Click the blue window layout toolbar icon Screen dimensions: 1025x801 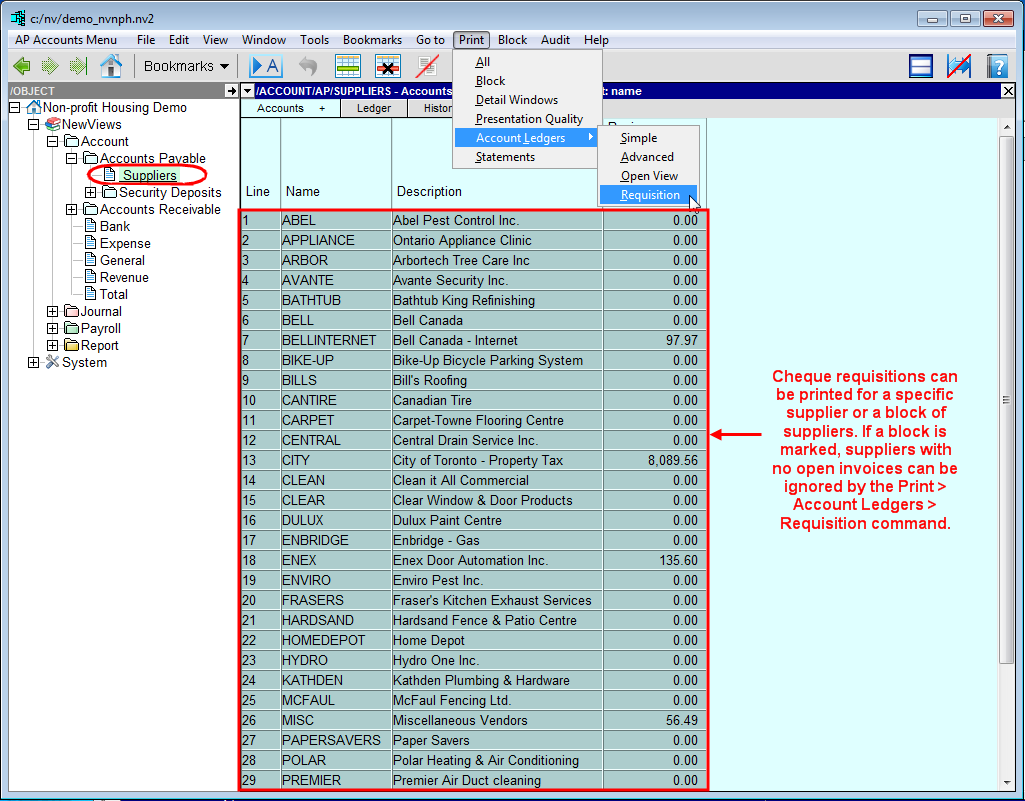pos(921,66)
